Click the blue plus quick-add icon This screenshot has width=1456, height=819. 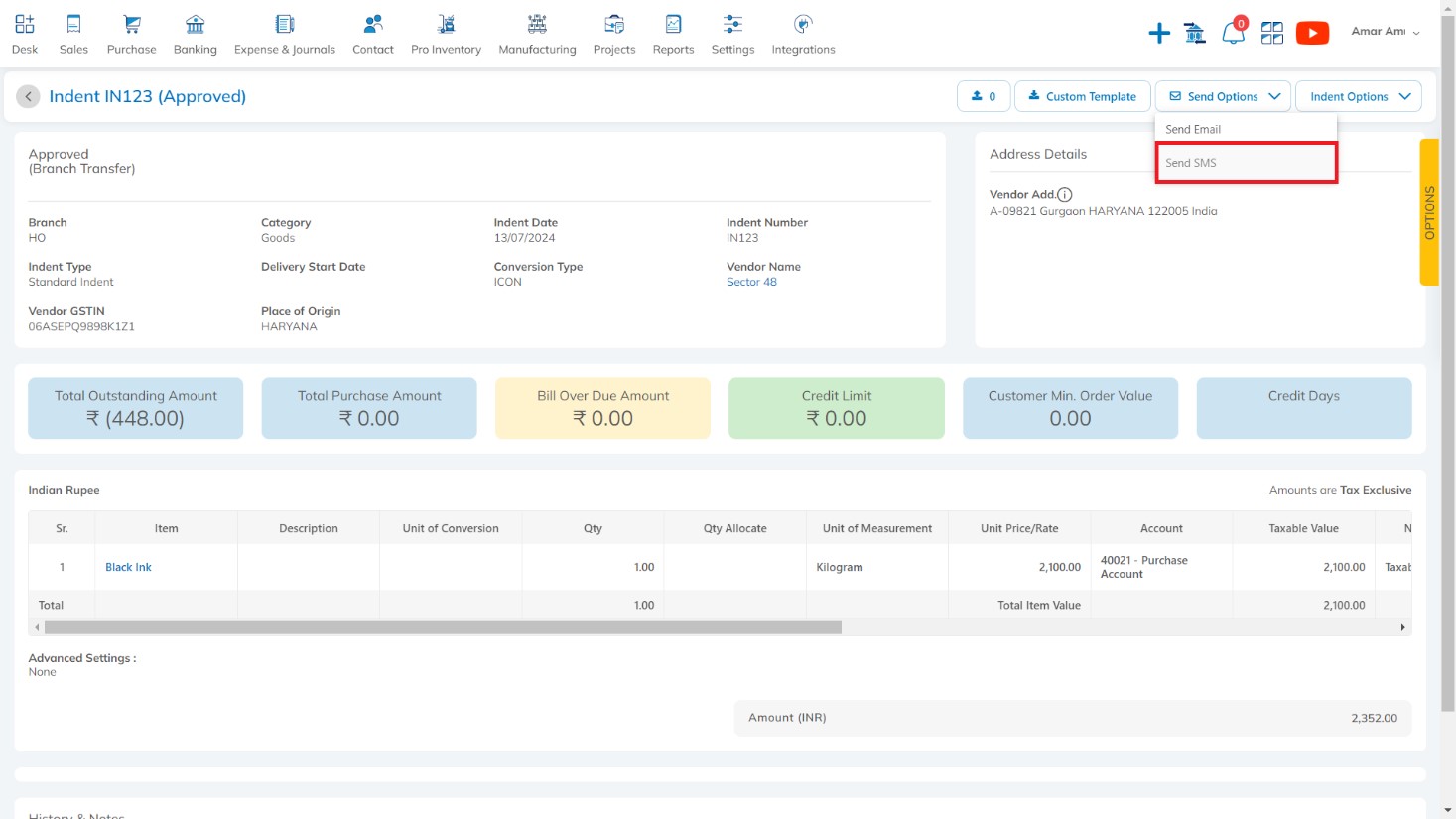click(x=1159, y=33)
